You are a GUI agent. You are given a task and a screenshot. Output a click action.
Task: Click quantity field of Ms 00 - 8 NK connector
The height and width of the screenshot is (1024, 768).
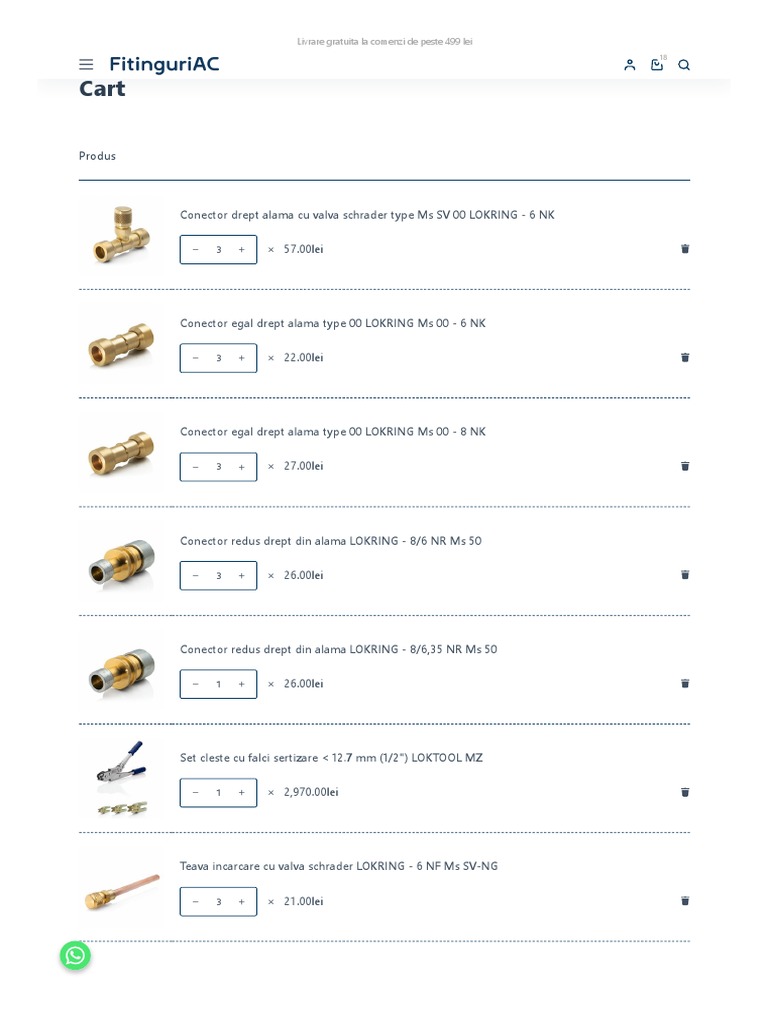pyautogui.click(x=218, y=467)
